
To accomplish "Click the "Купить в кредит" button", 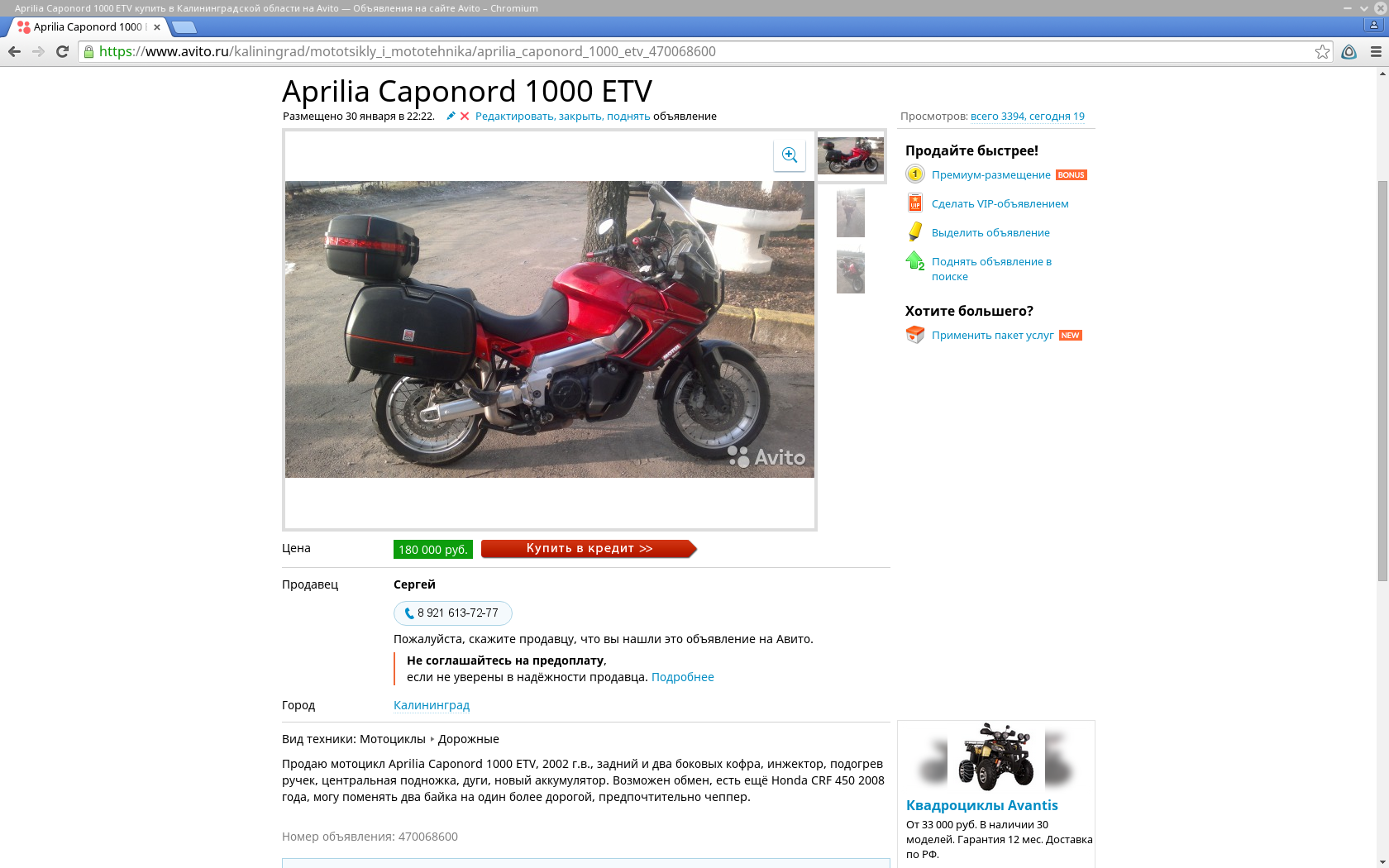I will tap(589, 549).
